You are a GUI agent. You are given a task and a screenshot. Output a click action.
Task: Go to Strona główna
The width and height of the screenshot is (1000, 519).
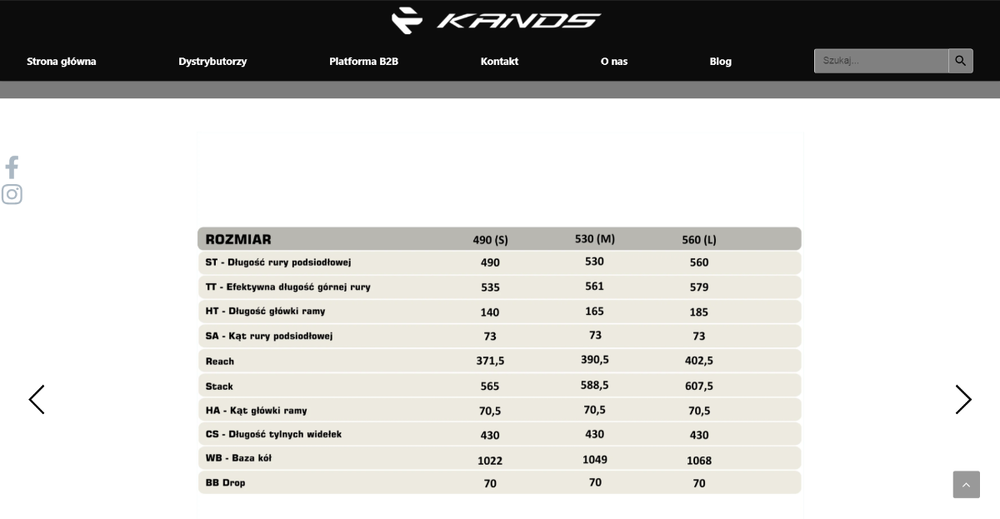[62, 61]
